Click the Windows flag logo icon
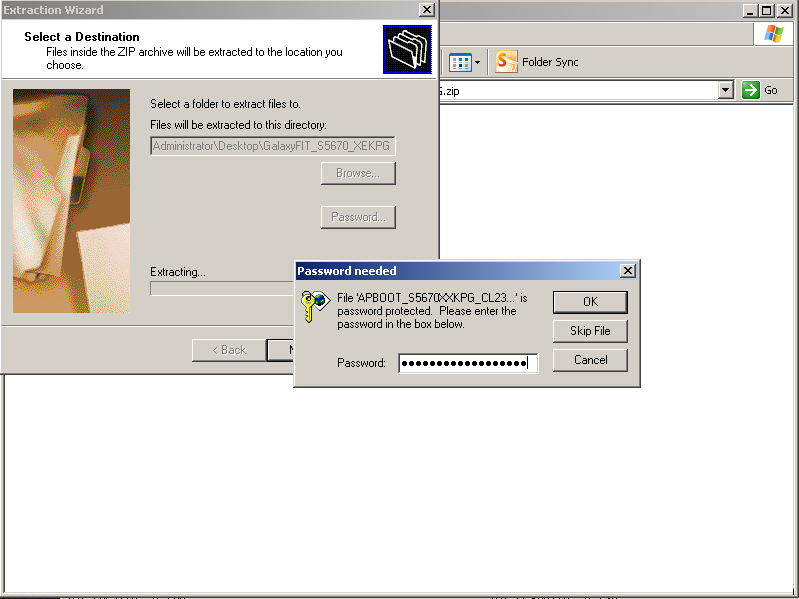This screenshot has width=799, height=599. (x=774, y=34)
